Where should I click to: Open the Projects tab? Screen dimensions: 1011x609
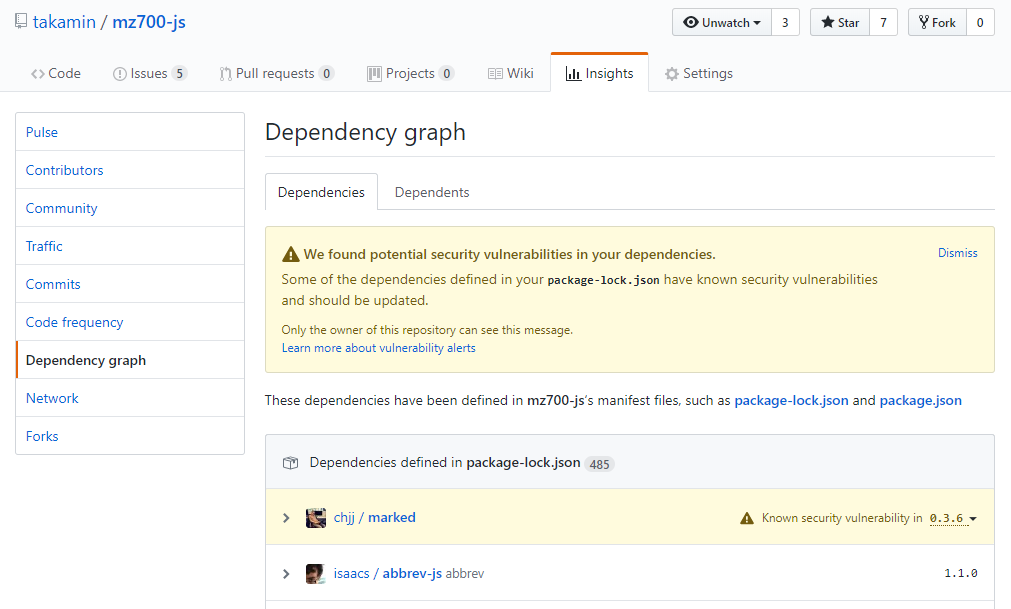tap(410, 73)
